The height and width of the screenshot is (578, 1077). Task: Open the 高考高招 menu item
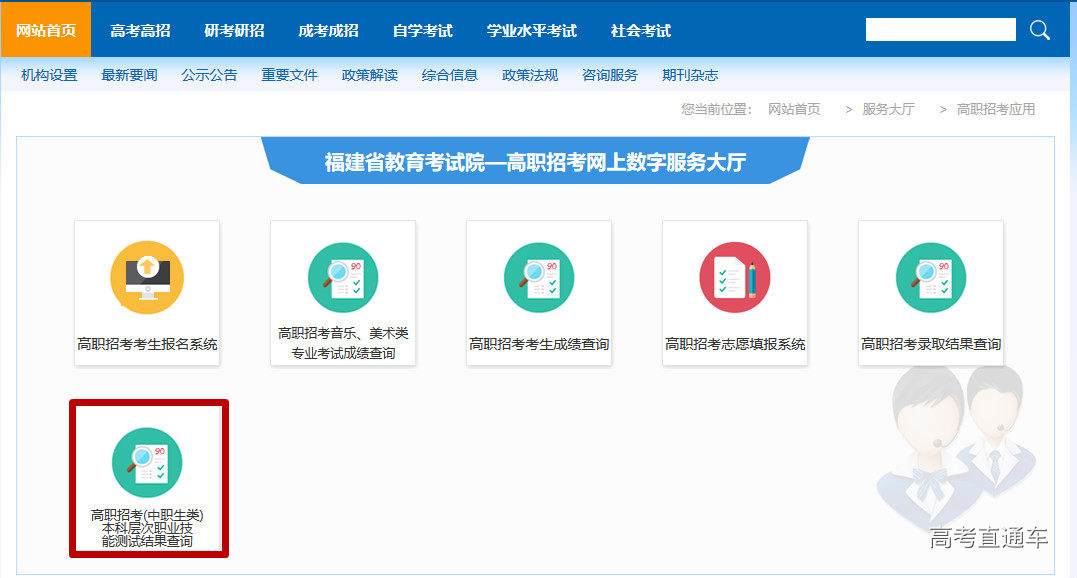pyautogui.click(x=140, y=30)
